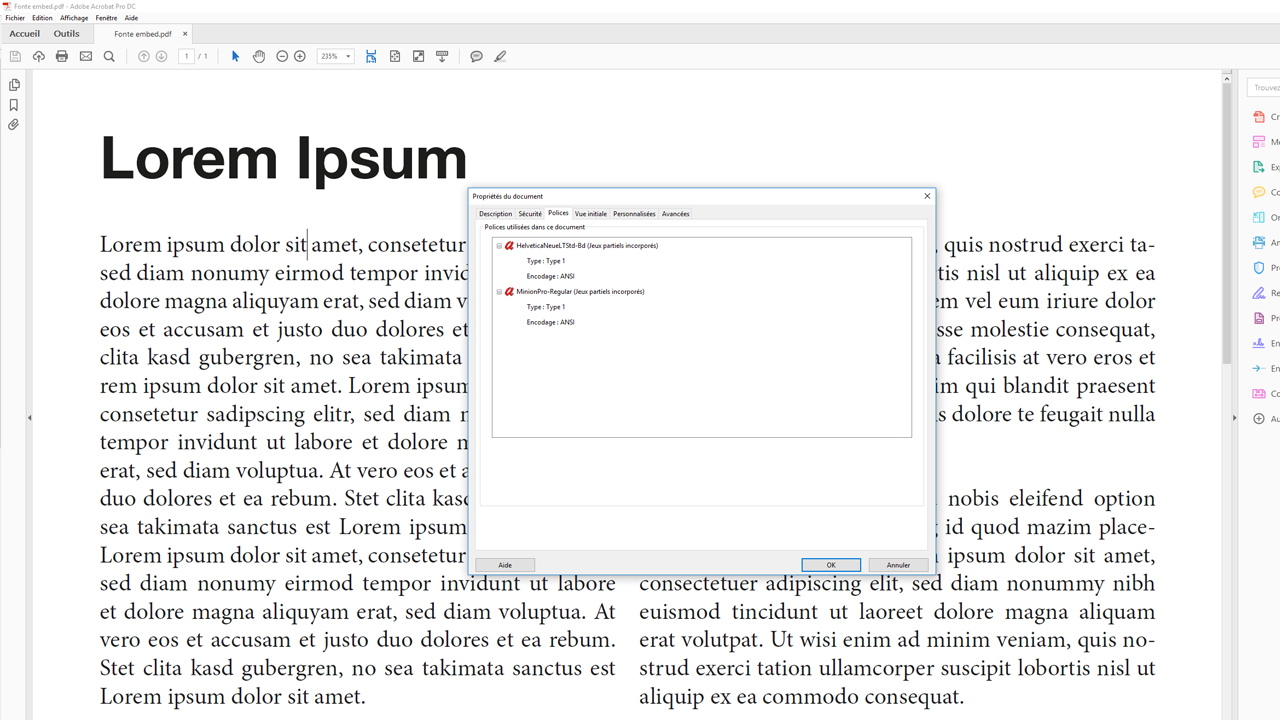Click the Annuler button
Screen dimensions: 1280x720
(x=898, y=565)
